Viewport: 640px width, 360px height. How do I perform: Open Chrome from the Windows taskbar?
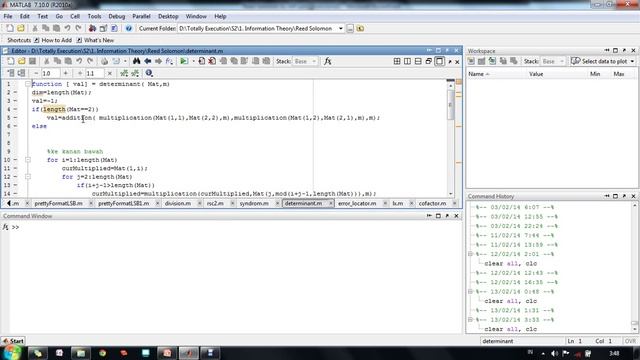[102, 353]
